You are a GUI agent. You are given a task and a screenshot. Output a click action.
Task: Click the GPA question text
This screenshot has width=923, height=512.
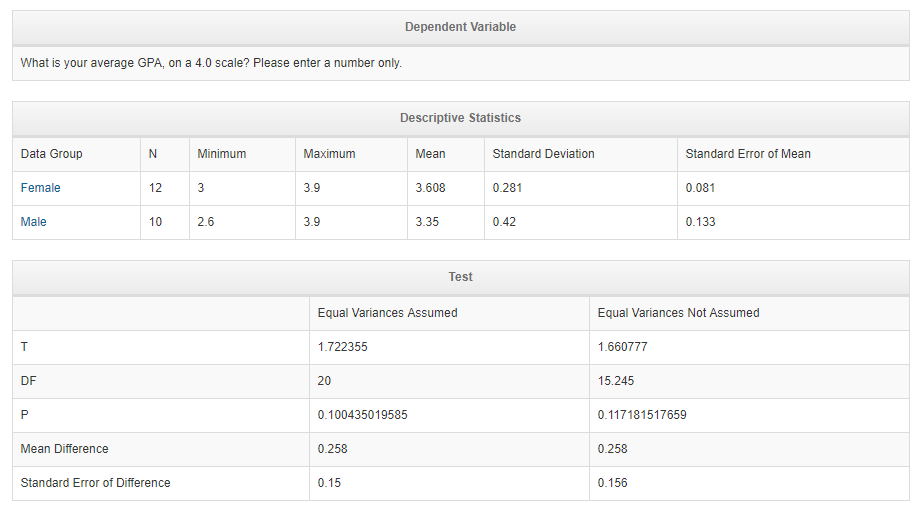pyautogui.click(x=211, y=63)
